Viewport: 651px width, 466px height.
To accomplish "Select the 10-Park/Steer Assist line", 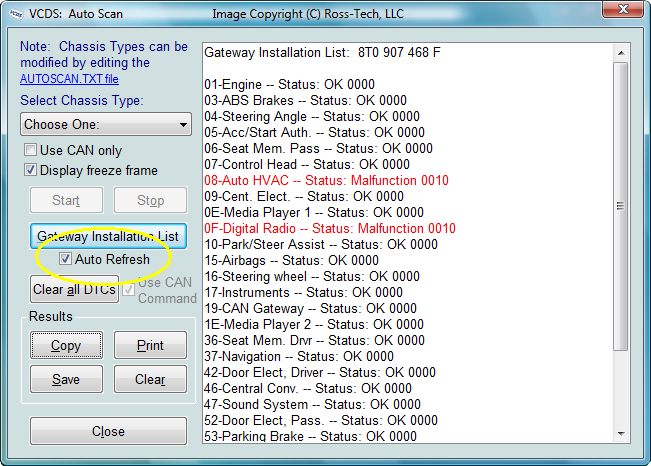I will point(321,245).
